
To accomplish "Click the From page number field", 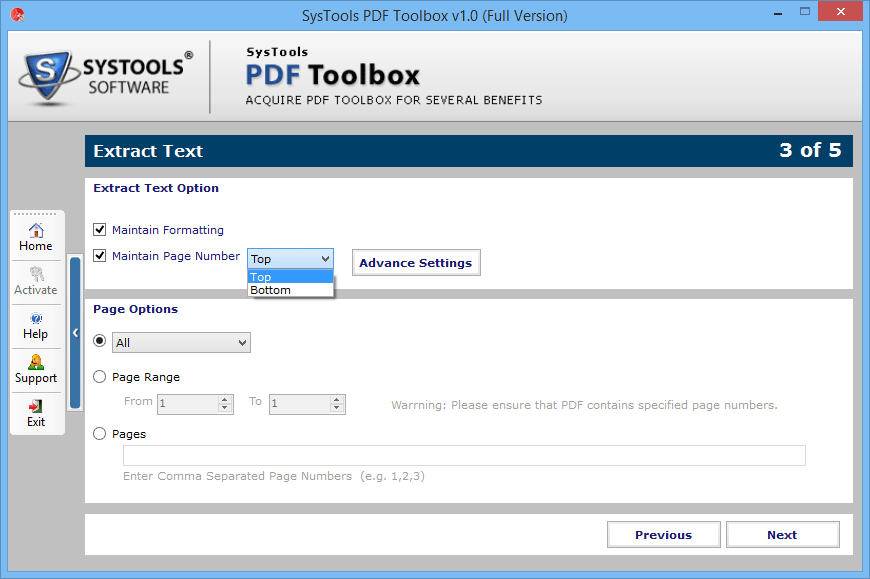I will 189,404.
